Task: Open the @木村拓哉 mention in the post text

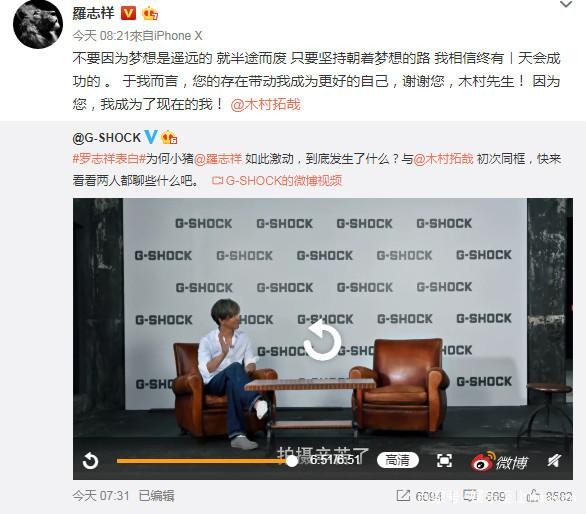Action: 265,104
